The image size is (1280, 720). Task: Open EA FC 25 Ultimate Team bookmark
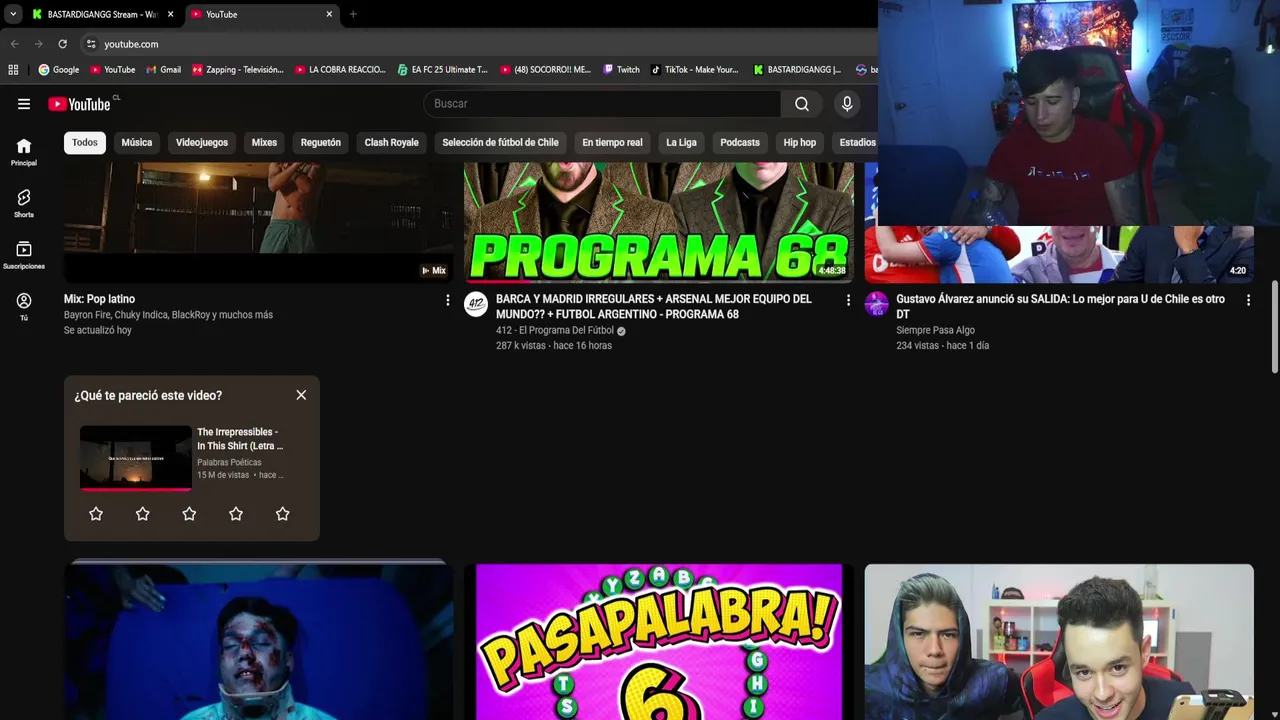[x=442, y=70]
